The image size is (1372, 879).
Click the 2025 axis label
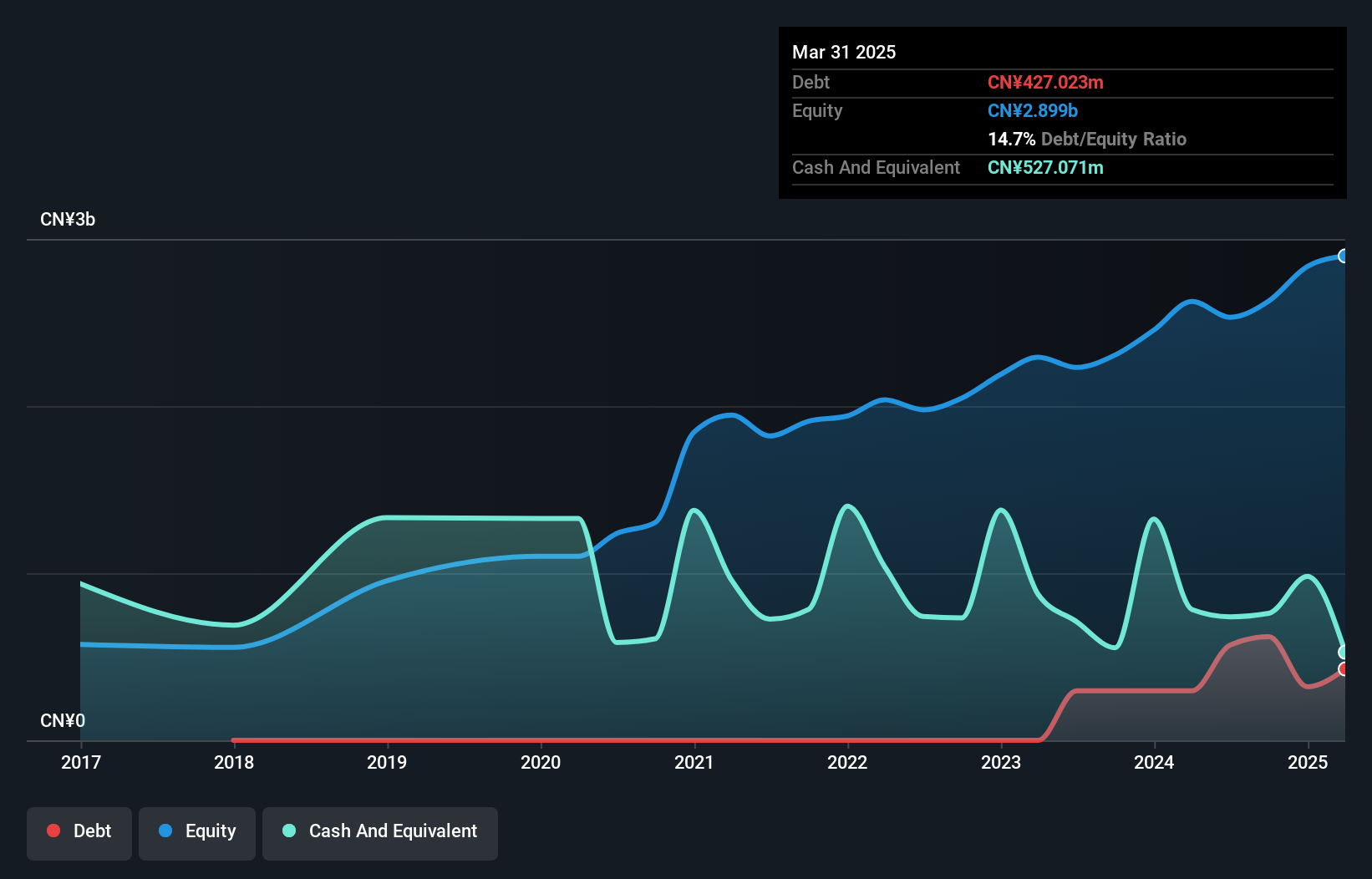point(1308,762)
